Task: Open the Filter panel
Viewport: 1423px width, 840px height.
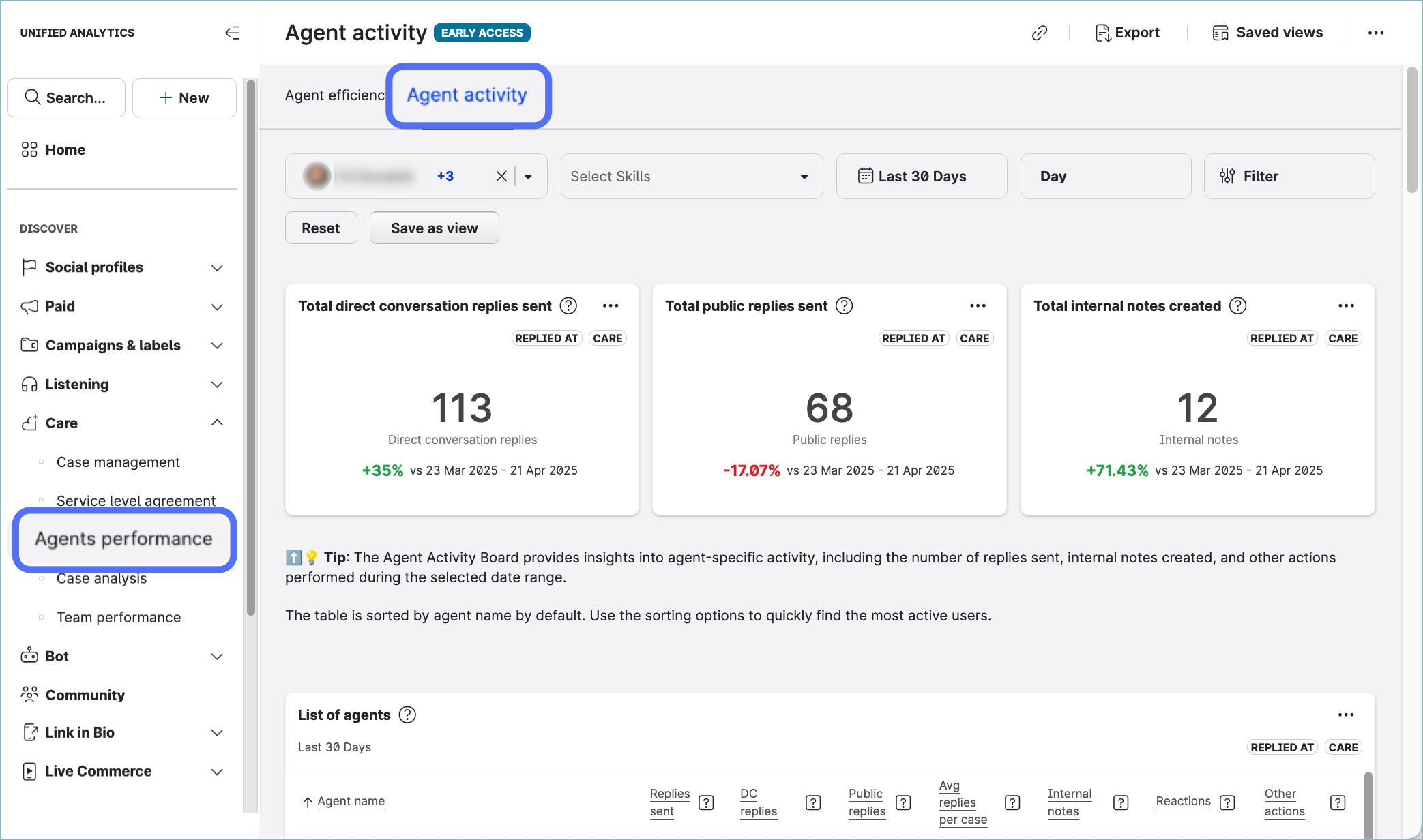Action: pyautogui.click(x=1289, y=177)
